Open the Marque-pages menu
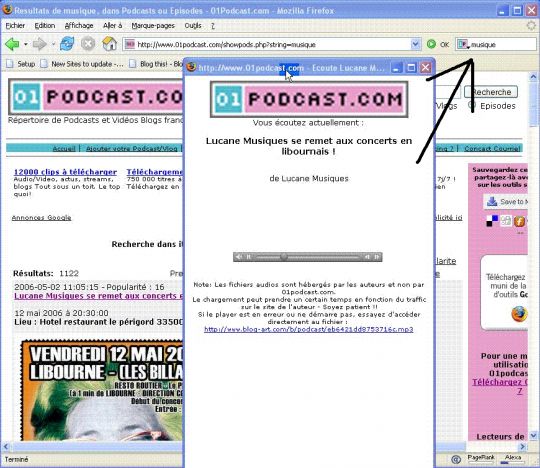The height and width of the screenshot is (468, 540). point(153,25)
